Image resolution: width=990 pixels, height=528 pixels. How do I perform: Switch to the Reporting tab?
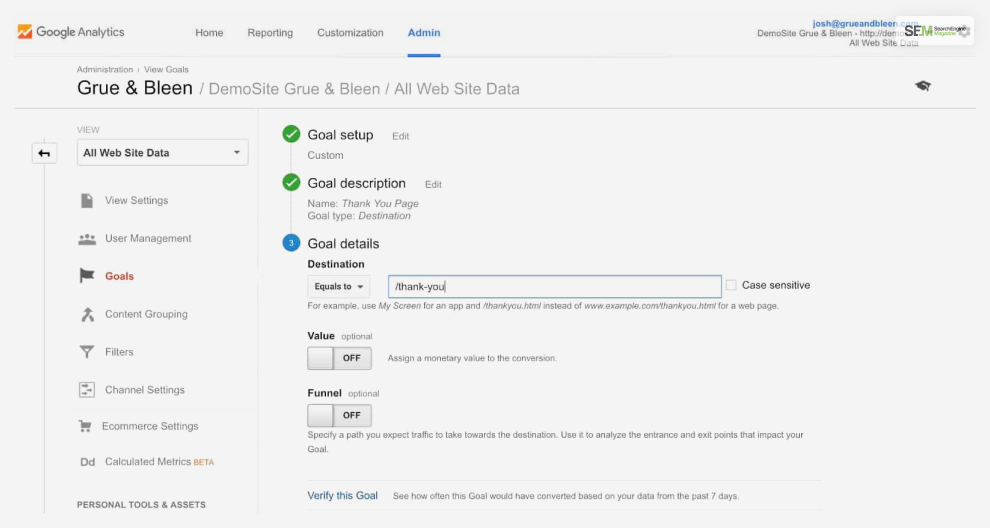pos(270,33)
